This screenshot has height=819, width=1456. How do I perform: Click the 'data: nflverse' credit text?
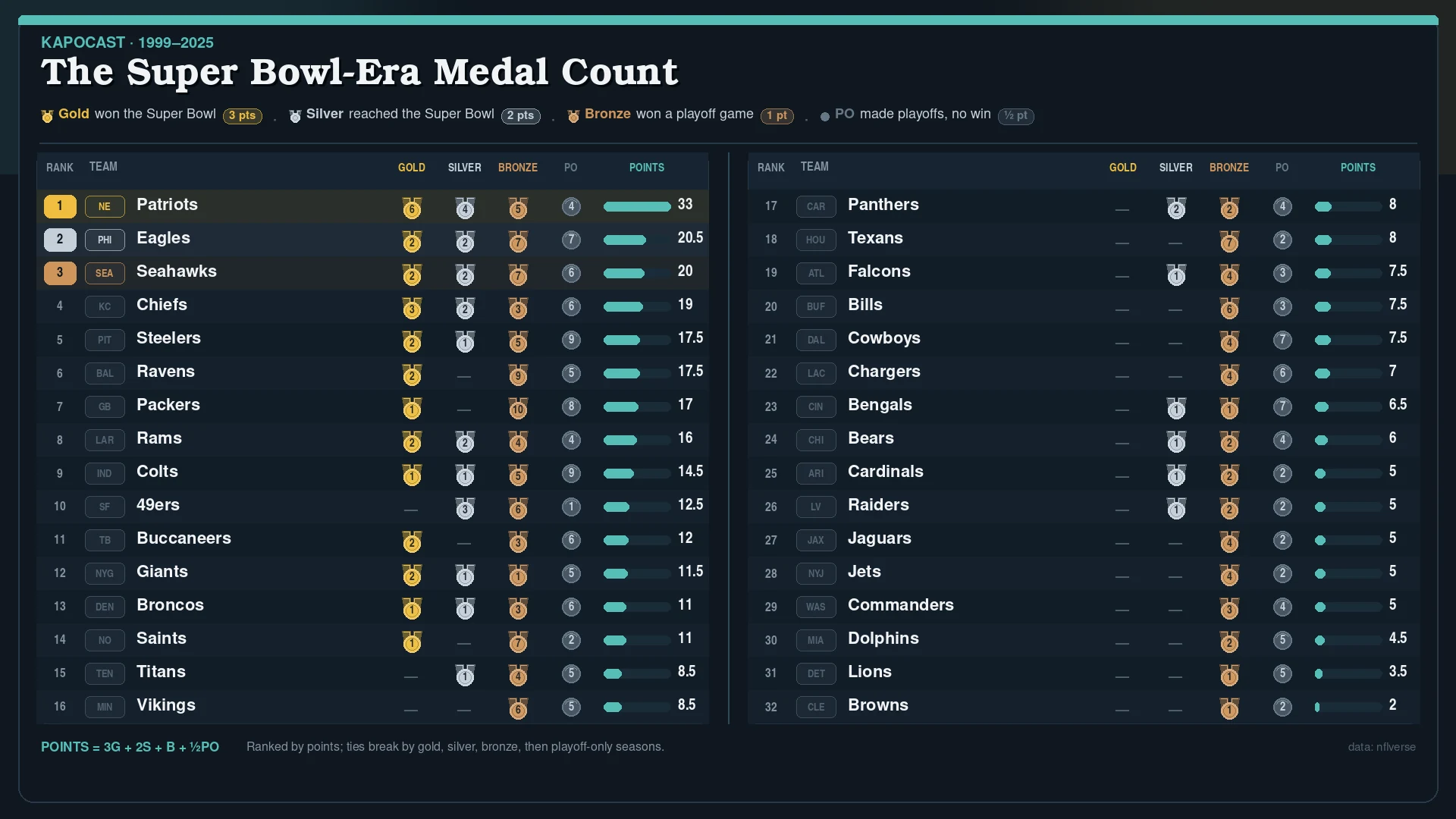[1382, 748]
